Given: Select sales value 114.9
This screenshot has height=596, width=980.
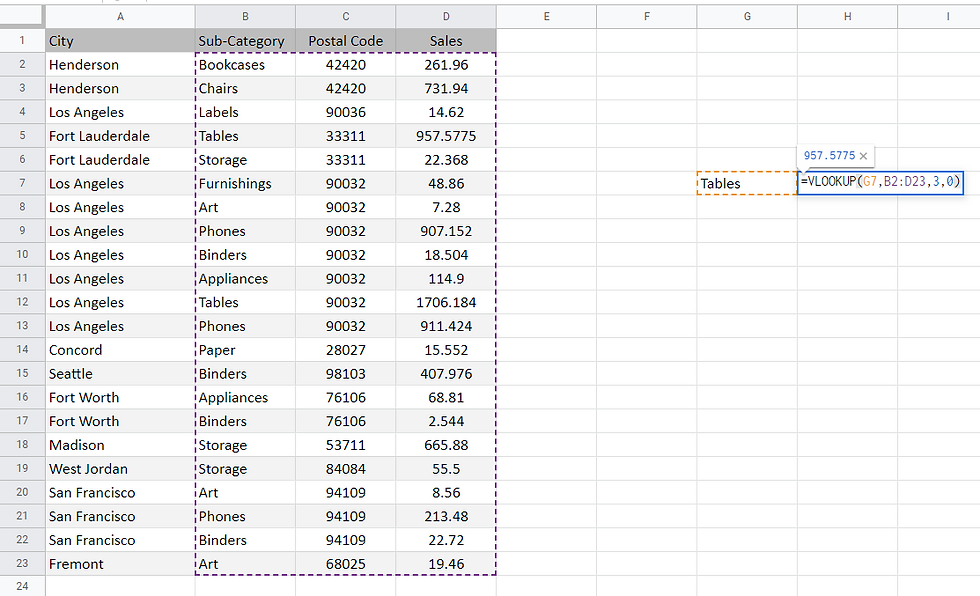Looking at the screenshot, I should (x=446, y=279).
